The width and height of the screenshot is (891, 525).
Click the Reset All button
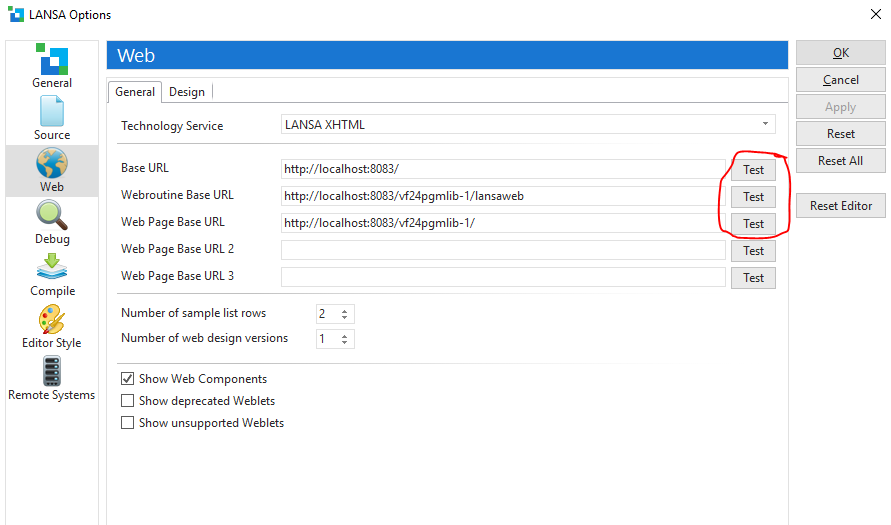tap(840, 161)
